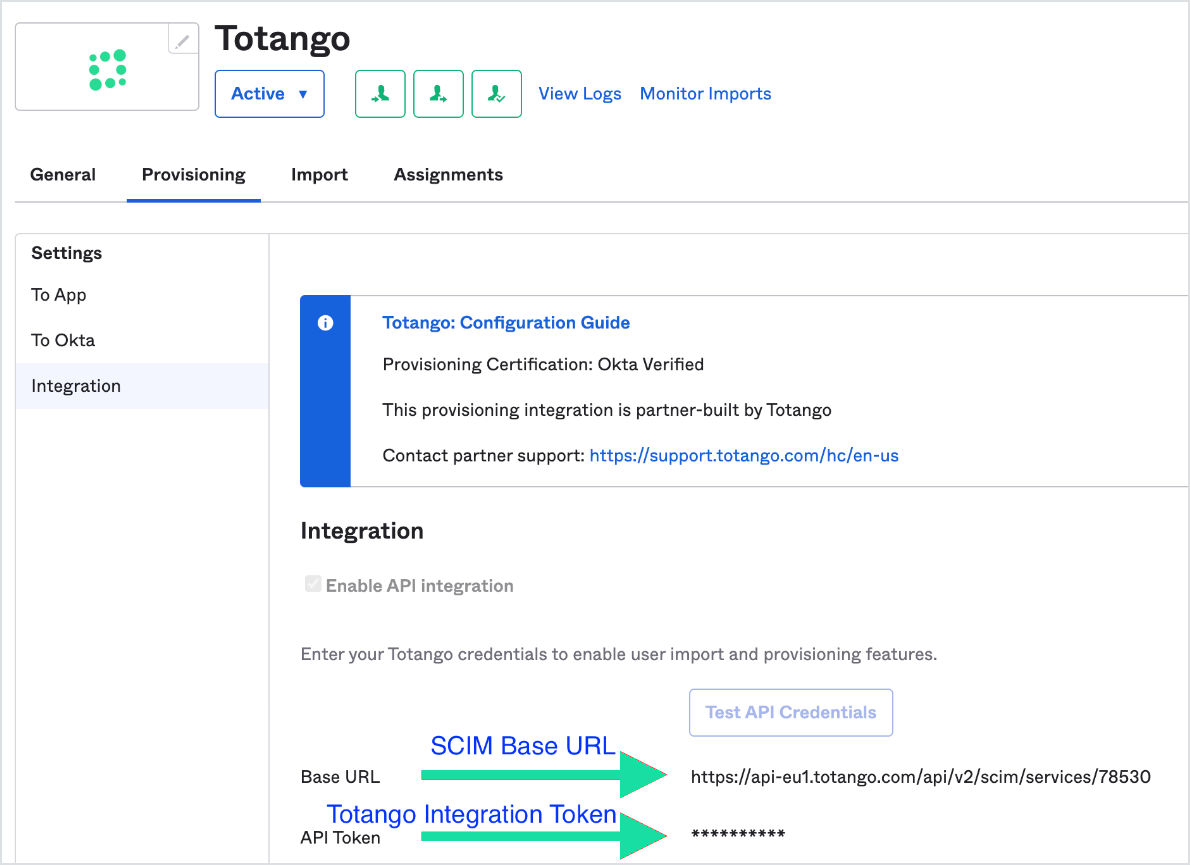
Task: Toggle the Enable API integration checkbox
Action: (x=313, y=584)
